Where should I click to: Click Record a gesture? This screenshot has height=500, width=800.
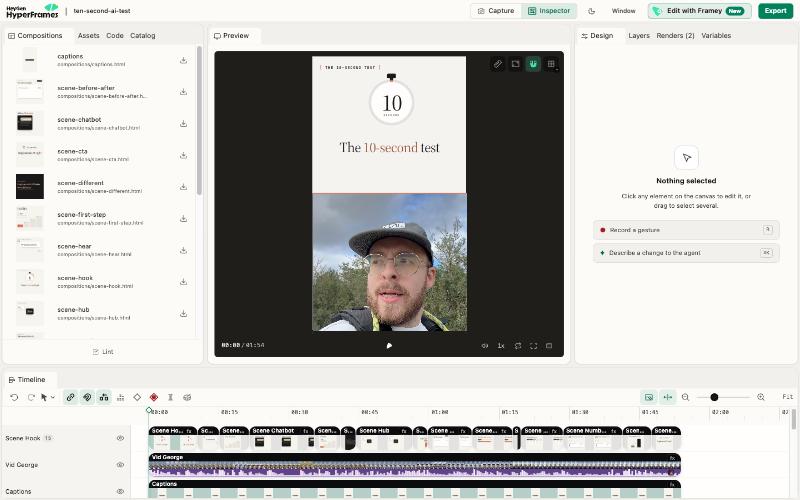click(x=686, y=230)
